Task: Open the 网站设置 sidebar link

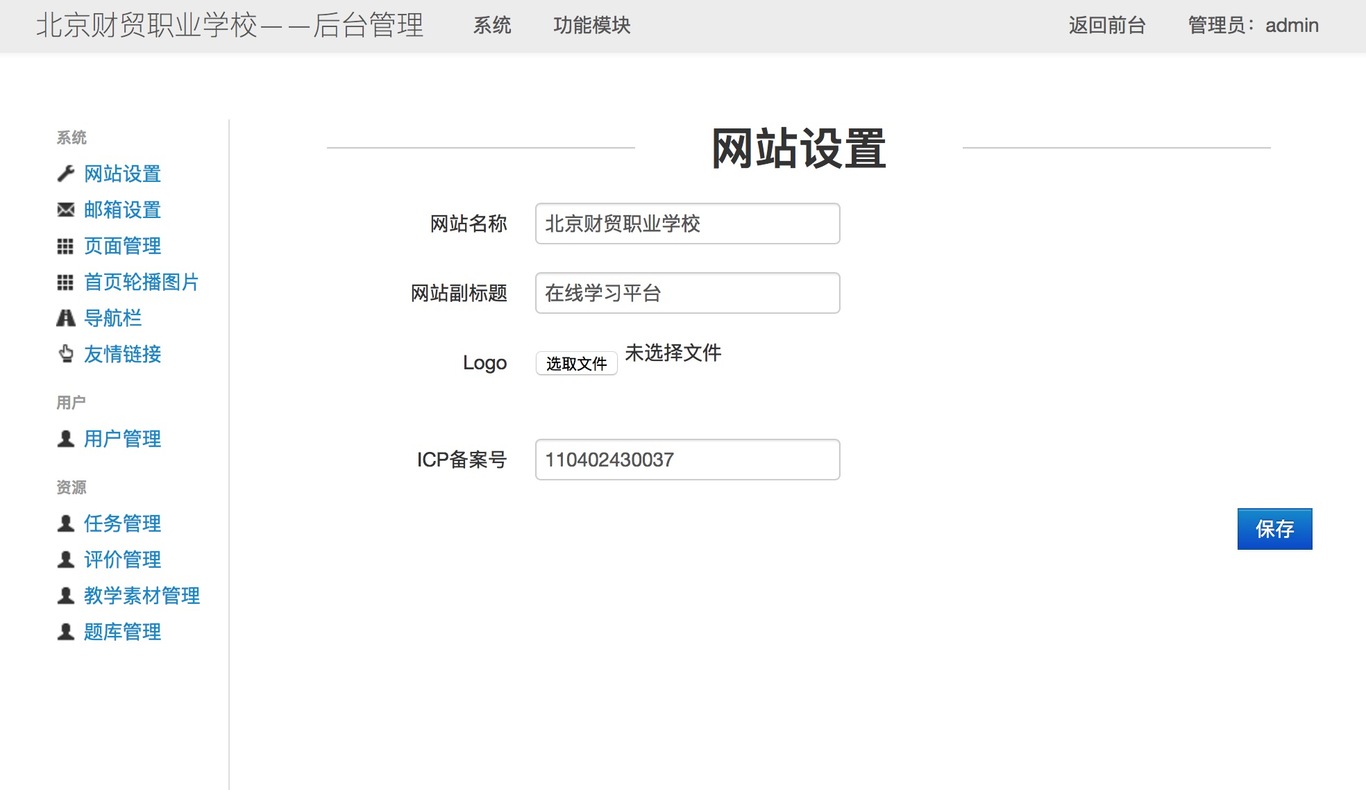Action: click(122, 174)
